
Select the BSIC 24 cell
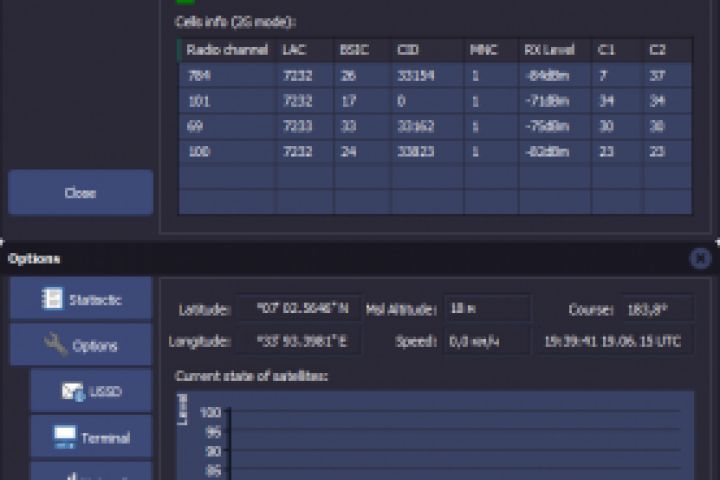[362, 152]
